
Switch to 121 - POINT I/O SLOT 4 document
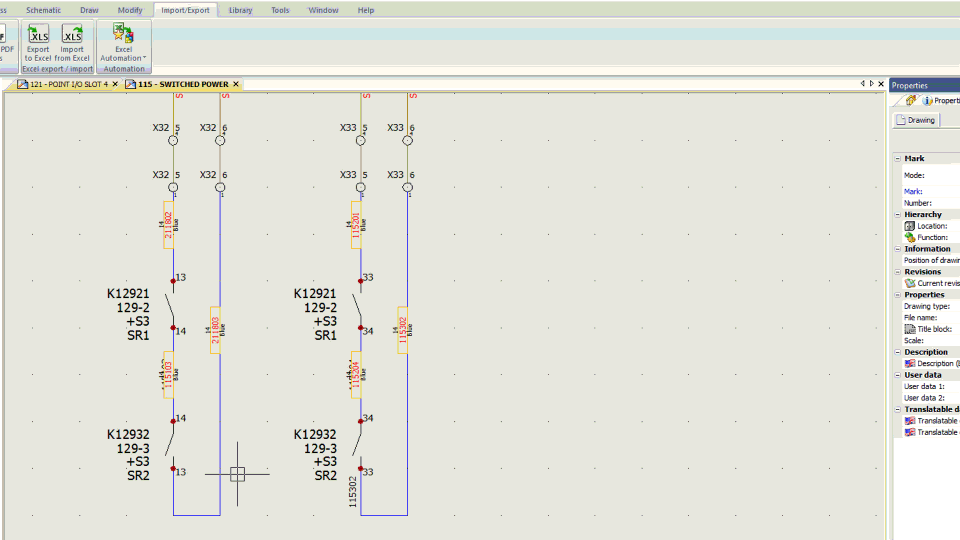coord(69,84)
